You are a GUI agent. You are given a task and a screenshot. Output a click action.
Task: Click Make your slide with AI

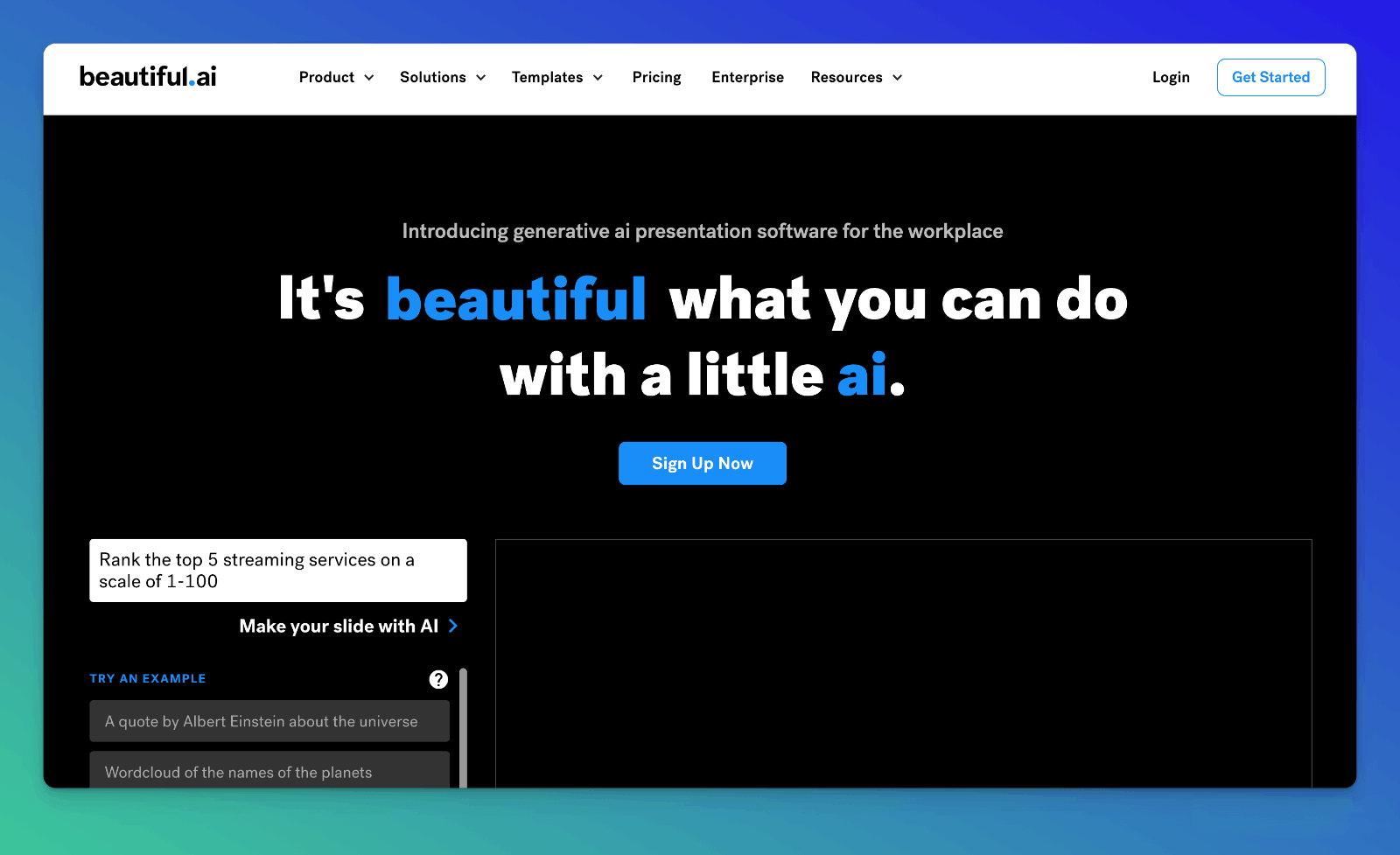(x=348, y=626)
